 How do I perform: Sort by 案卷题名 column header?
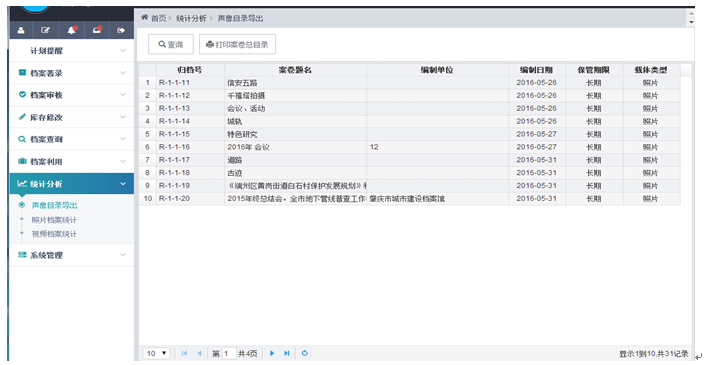pyautogui.click(x=295, y=70)
